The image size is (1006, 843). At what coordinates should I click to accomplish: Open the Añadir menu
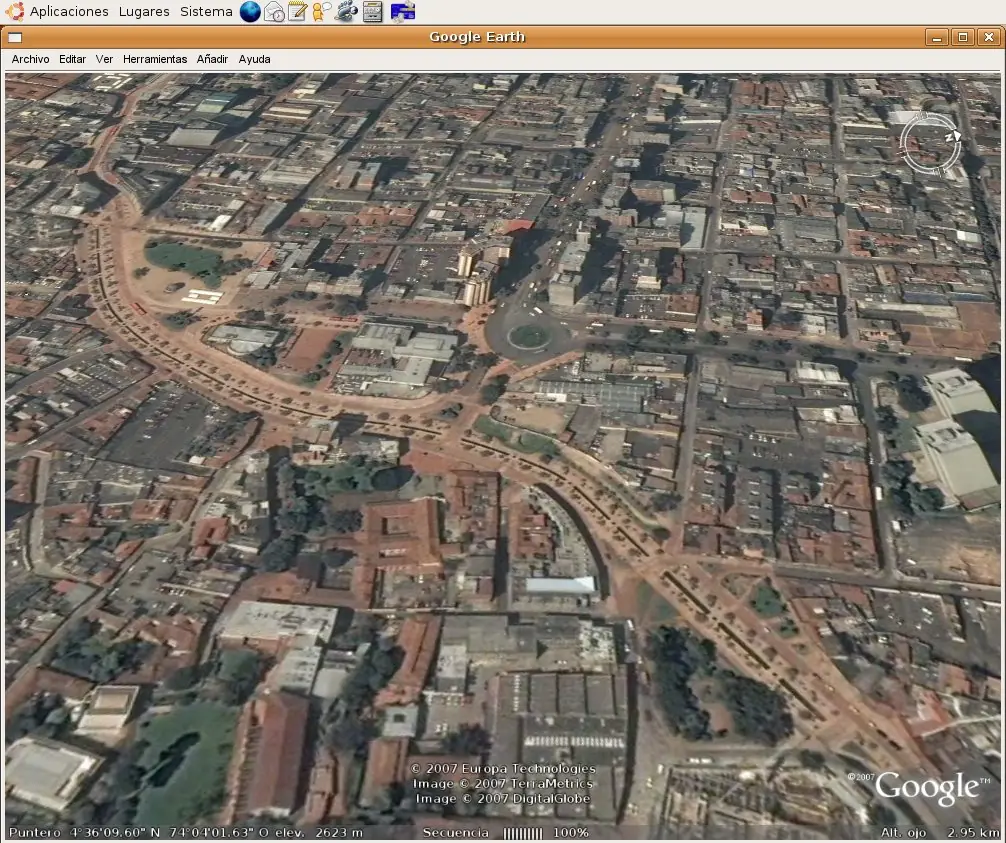click(x=211, y=59)
